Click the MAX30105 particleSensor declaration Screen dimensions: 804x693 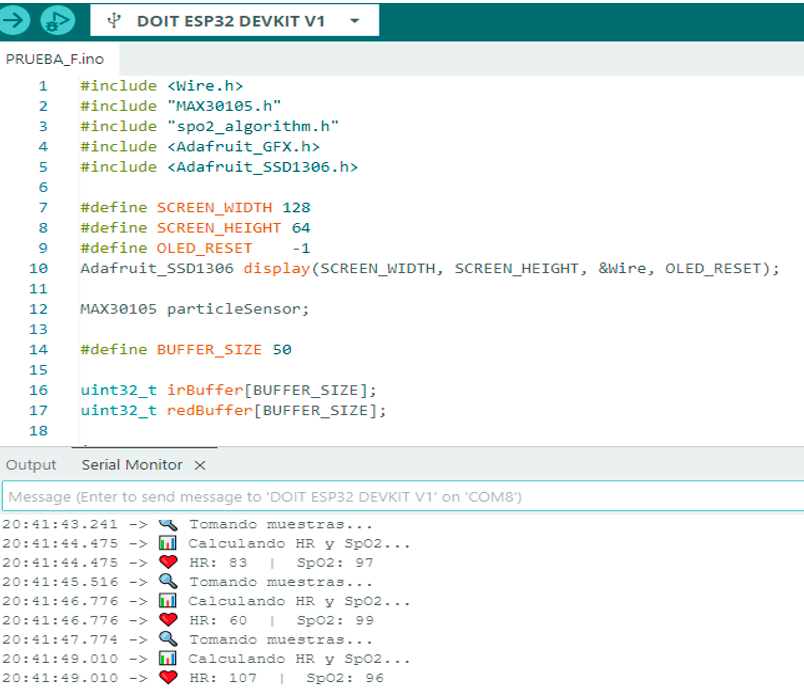195,309
